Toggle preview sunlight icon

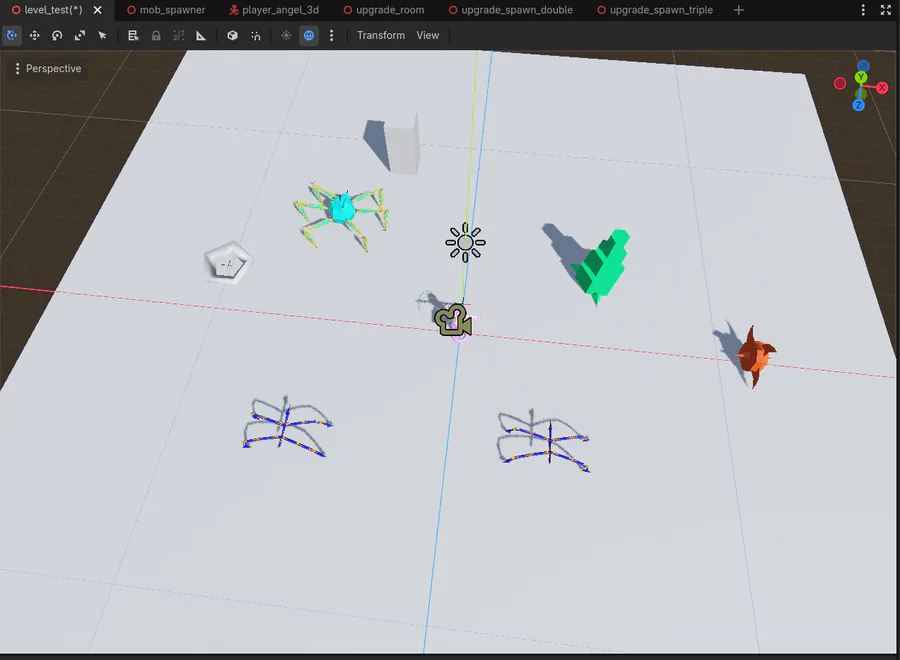point(286,36)
